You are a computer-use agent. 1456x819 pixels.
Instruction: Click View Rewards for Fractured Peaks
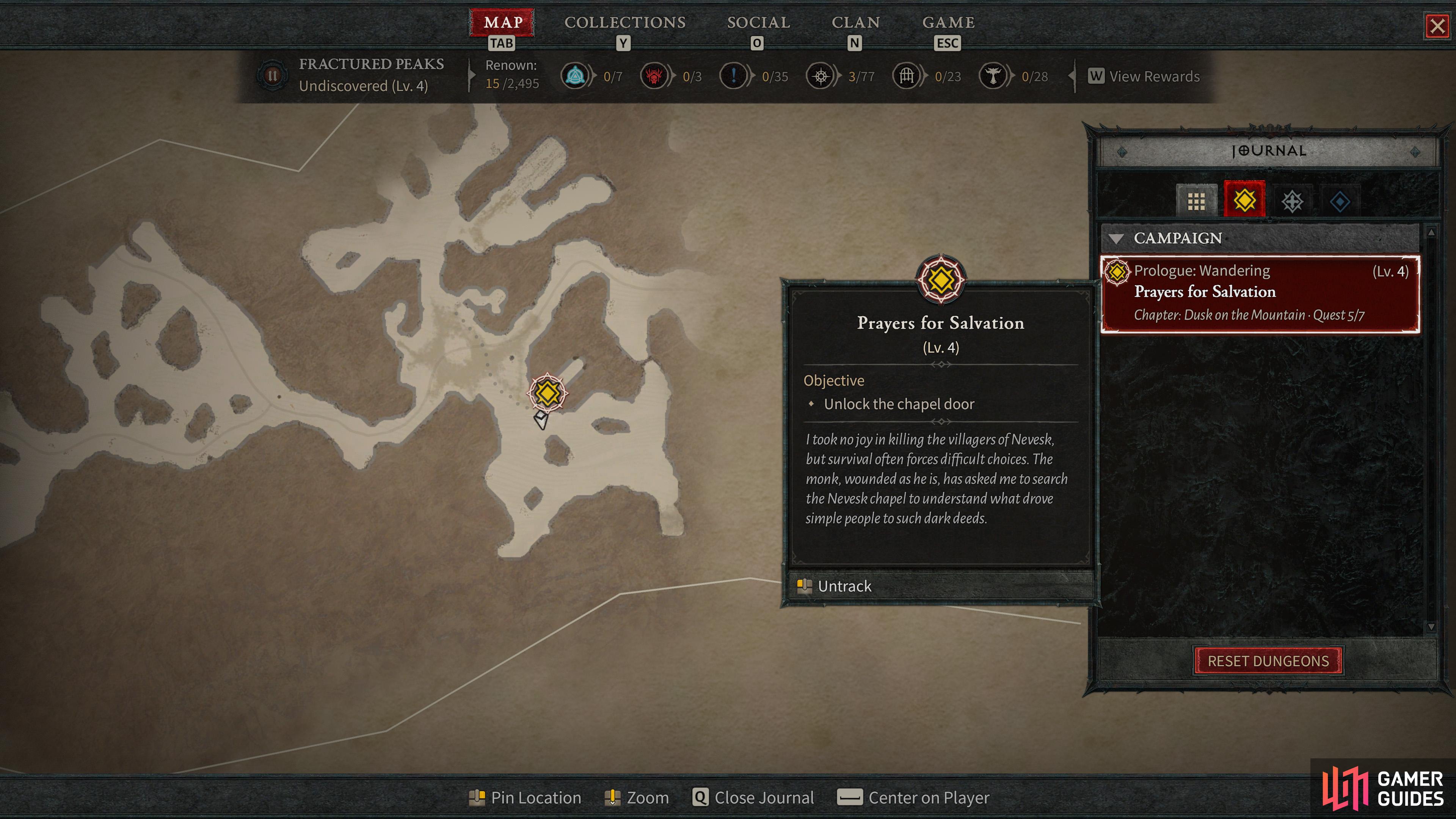[1144, 76]
